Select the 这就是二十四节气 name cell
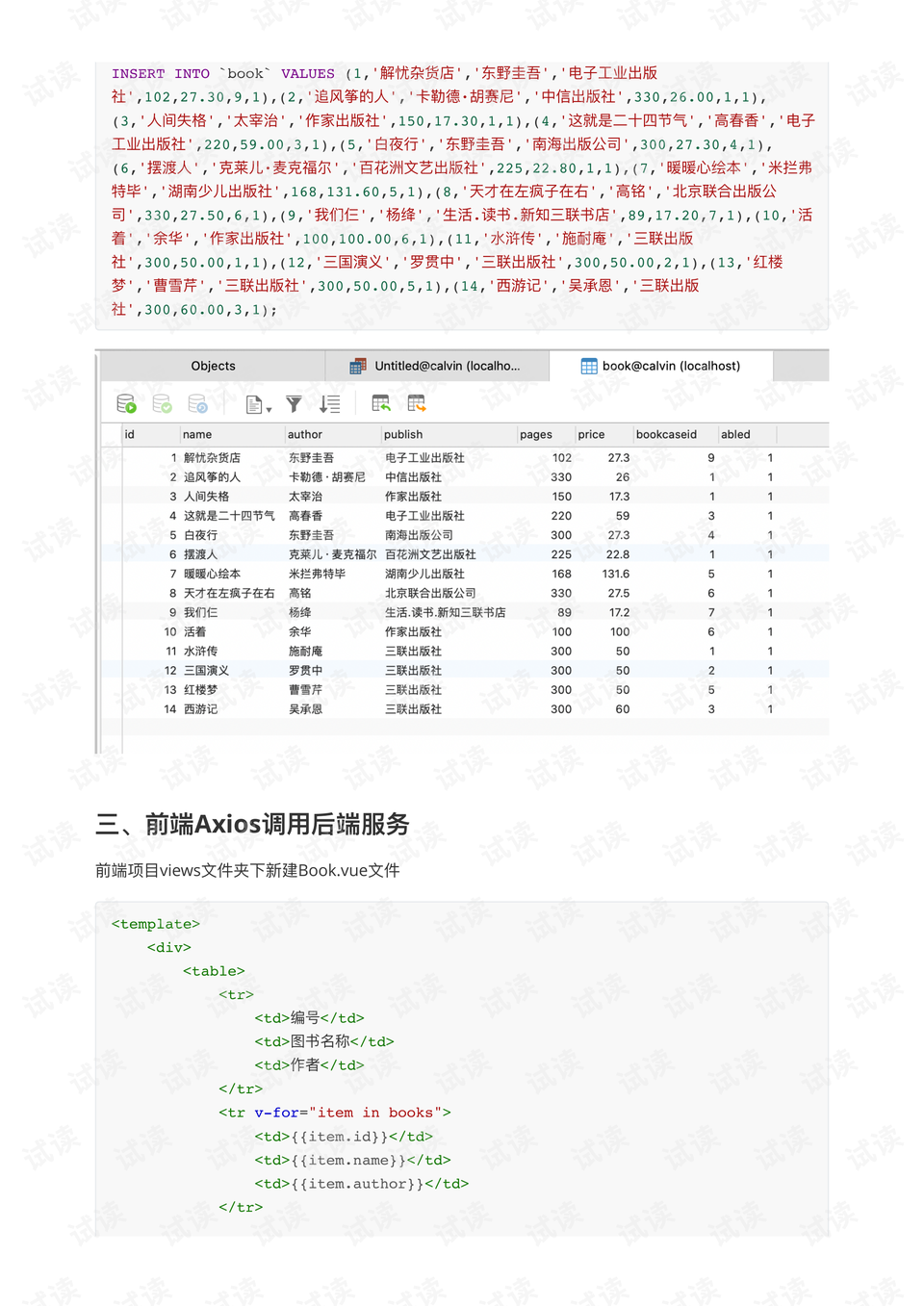The width and height of the screenshot is (924, 1306). (229, 516)
